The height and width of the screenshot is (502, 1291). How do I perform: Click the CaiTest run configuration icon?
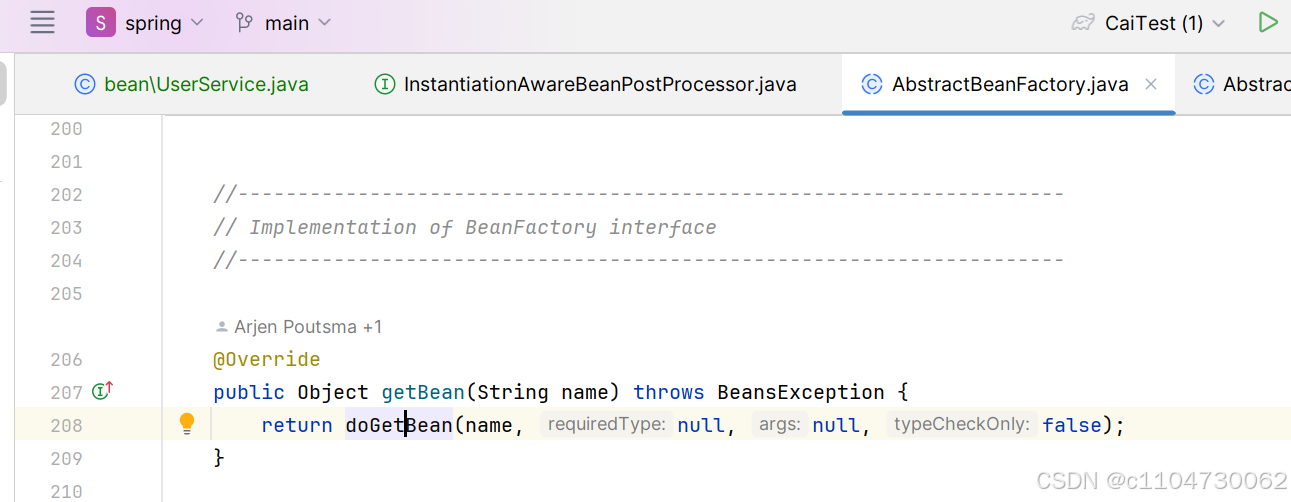[x=1082, y=23]
